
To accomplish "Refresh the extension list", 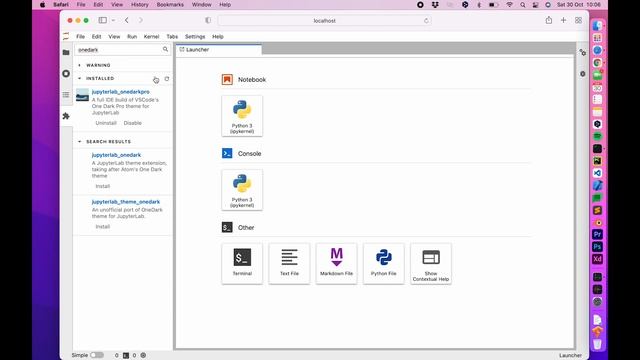I will [x=167, y=78].
